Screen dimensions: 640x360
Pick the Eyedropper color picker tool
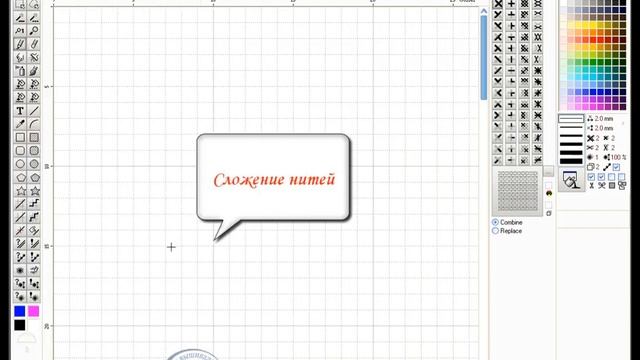click(20, 124)
